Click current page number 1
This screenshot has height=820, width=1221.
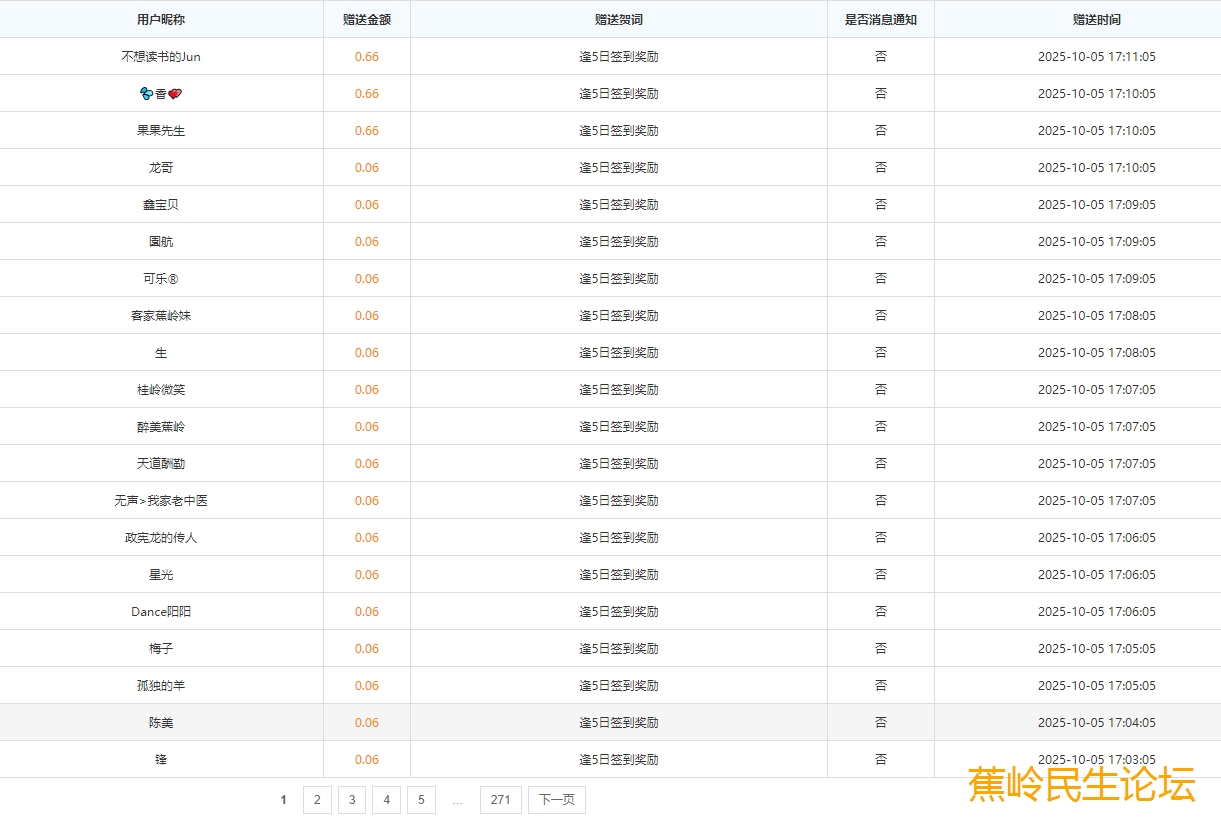[284, 800]
